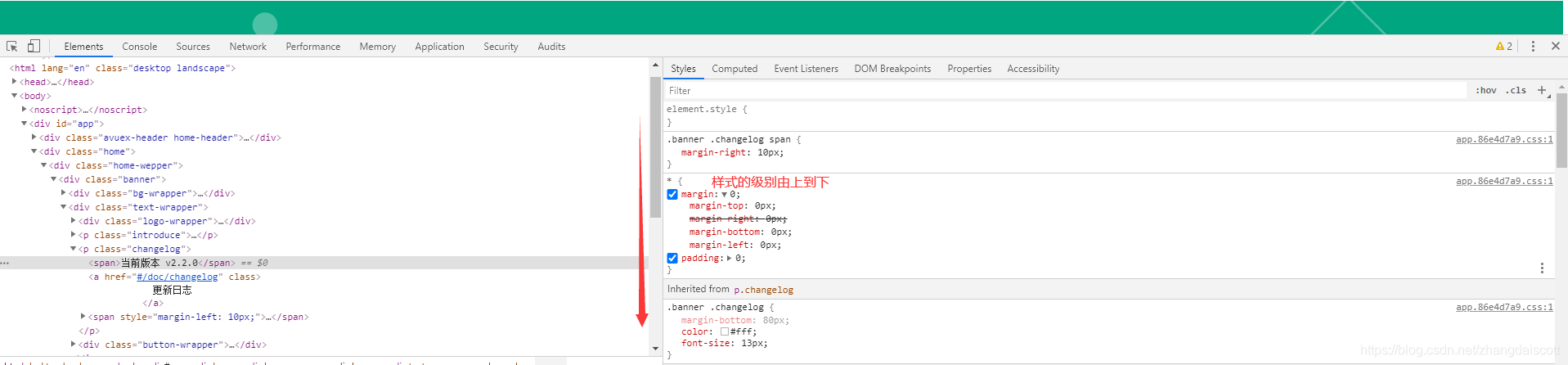The height and width of the screenshot is (365, 1568).
Task: Expand the avuex-header home-header div
Action: click(x=34, y=137)
